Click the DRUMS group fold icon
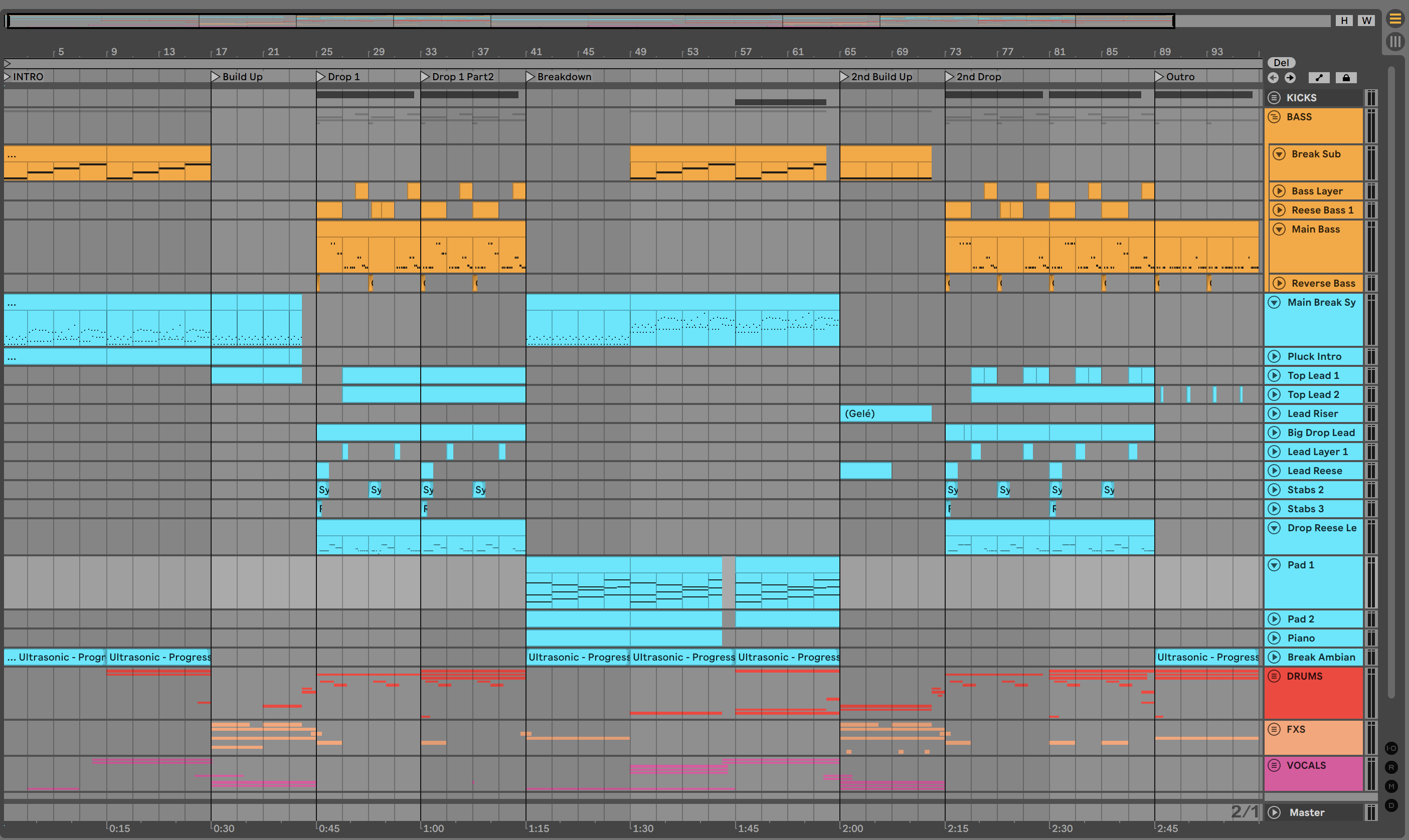The height and width of the screenshot is (840, 1409). click(1274, 676)
